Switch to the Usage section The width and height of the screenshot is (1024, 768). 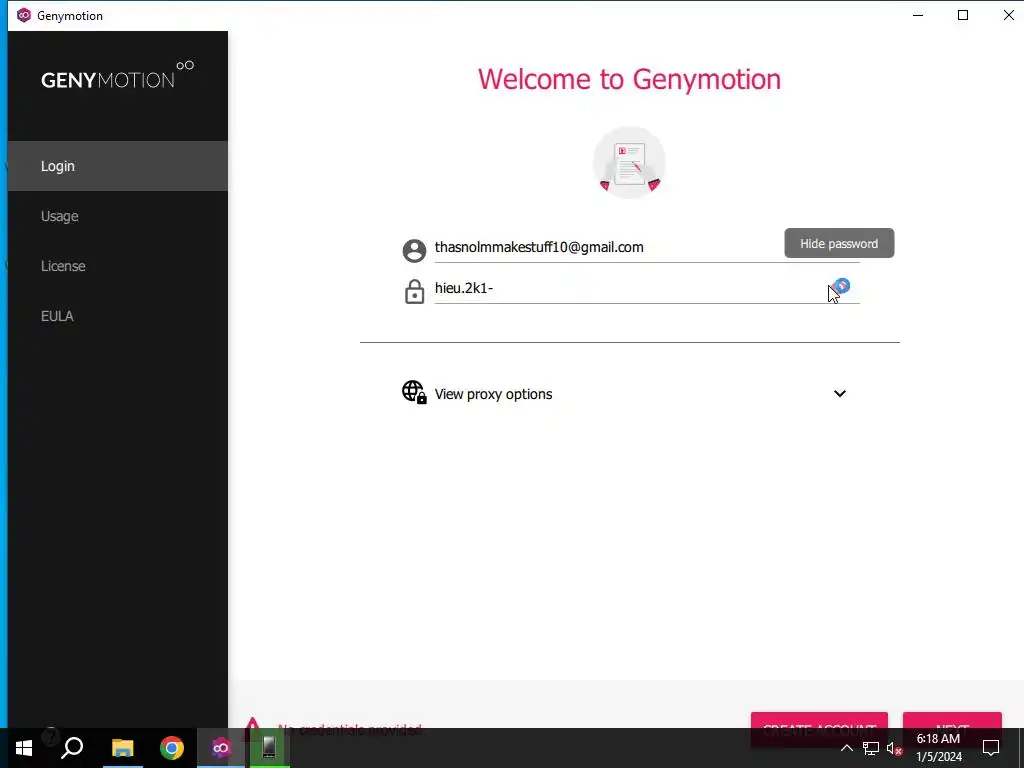(x=118, y=216)
